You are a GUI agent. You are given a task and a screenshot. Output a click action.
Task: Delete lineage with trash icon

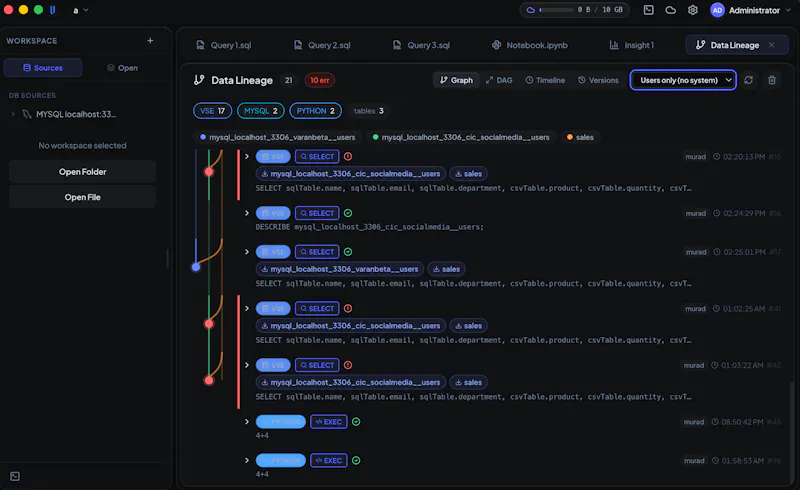point(772,80)
